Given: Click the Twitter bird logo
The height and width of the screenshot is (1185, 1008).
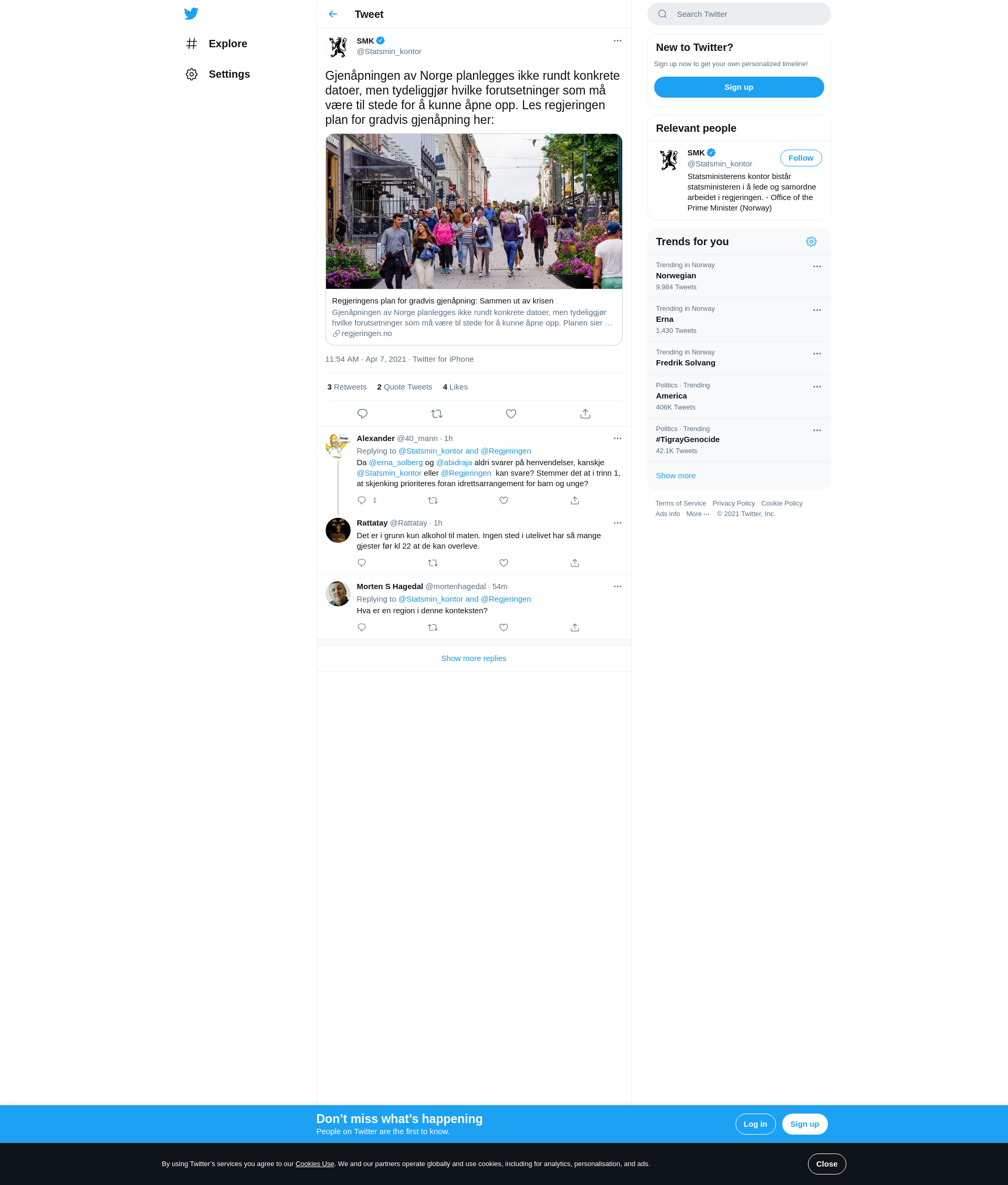Looking at the screenshot, I should click(x=192, y=14).
